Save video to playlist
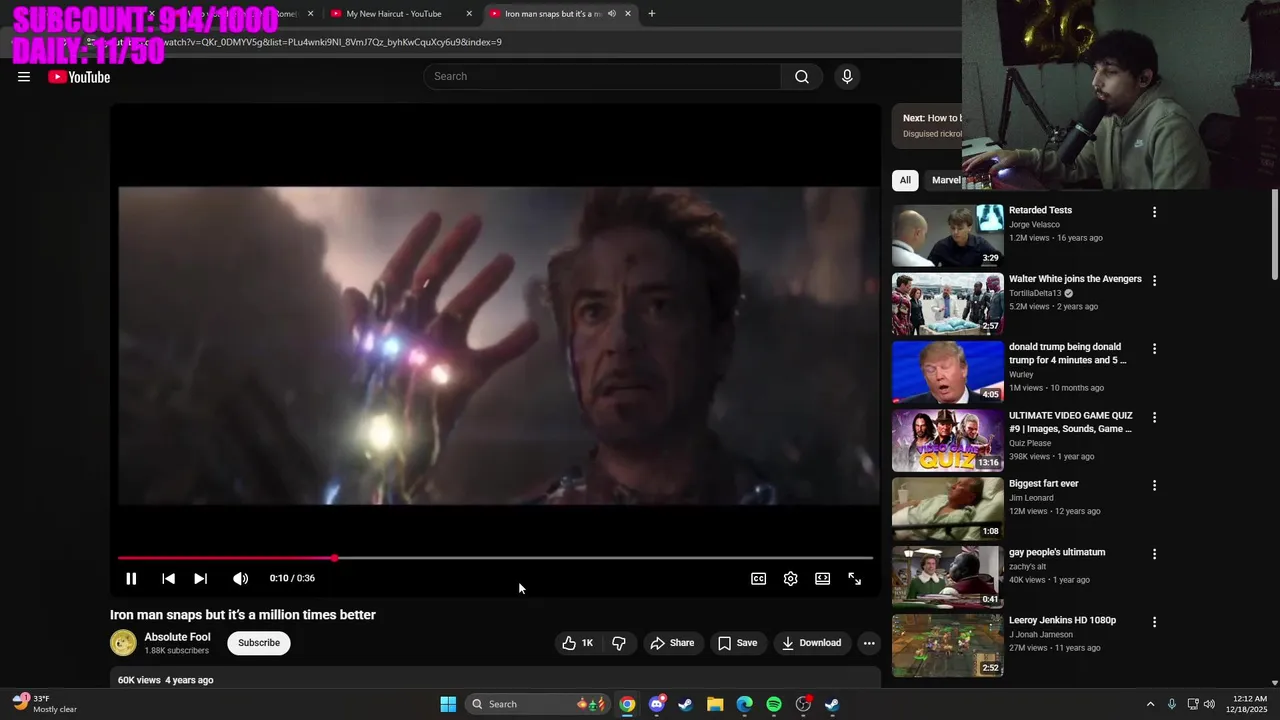 pos(738,643)
